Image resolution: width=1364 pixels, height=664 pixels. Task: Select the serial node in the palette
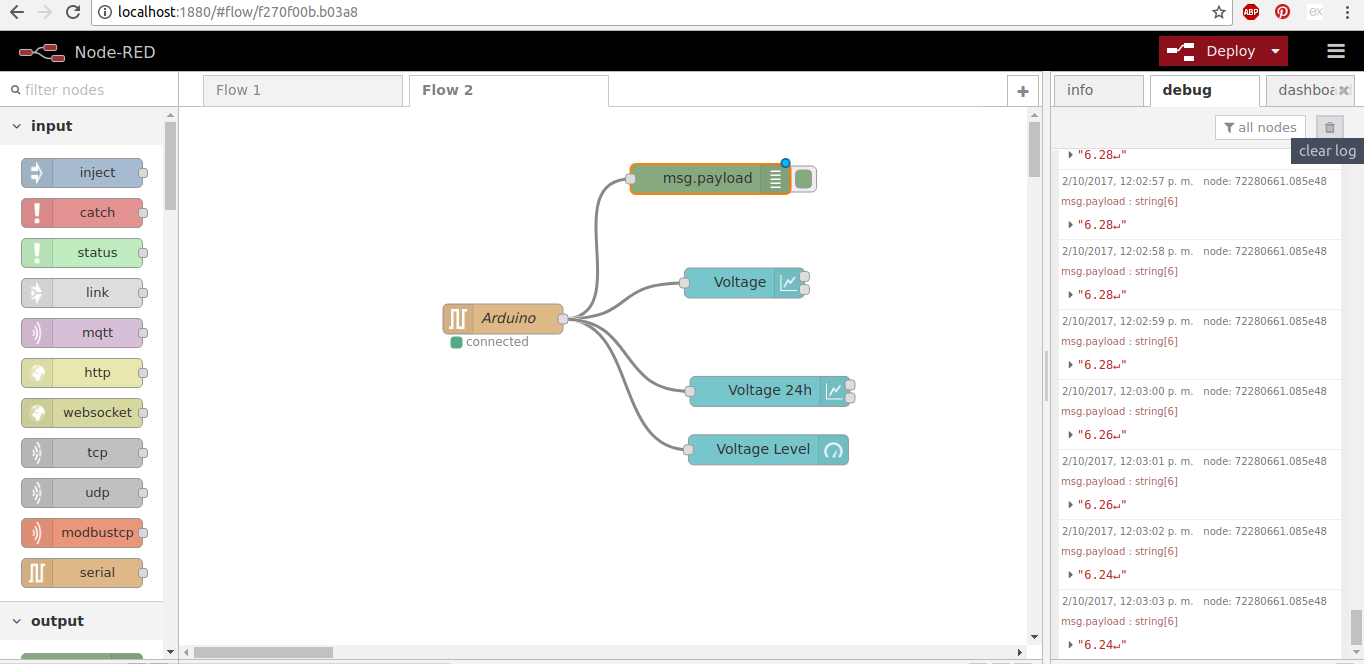click(82, 573)
